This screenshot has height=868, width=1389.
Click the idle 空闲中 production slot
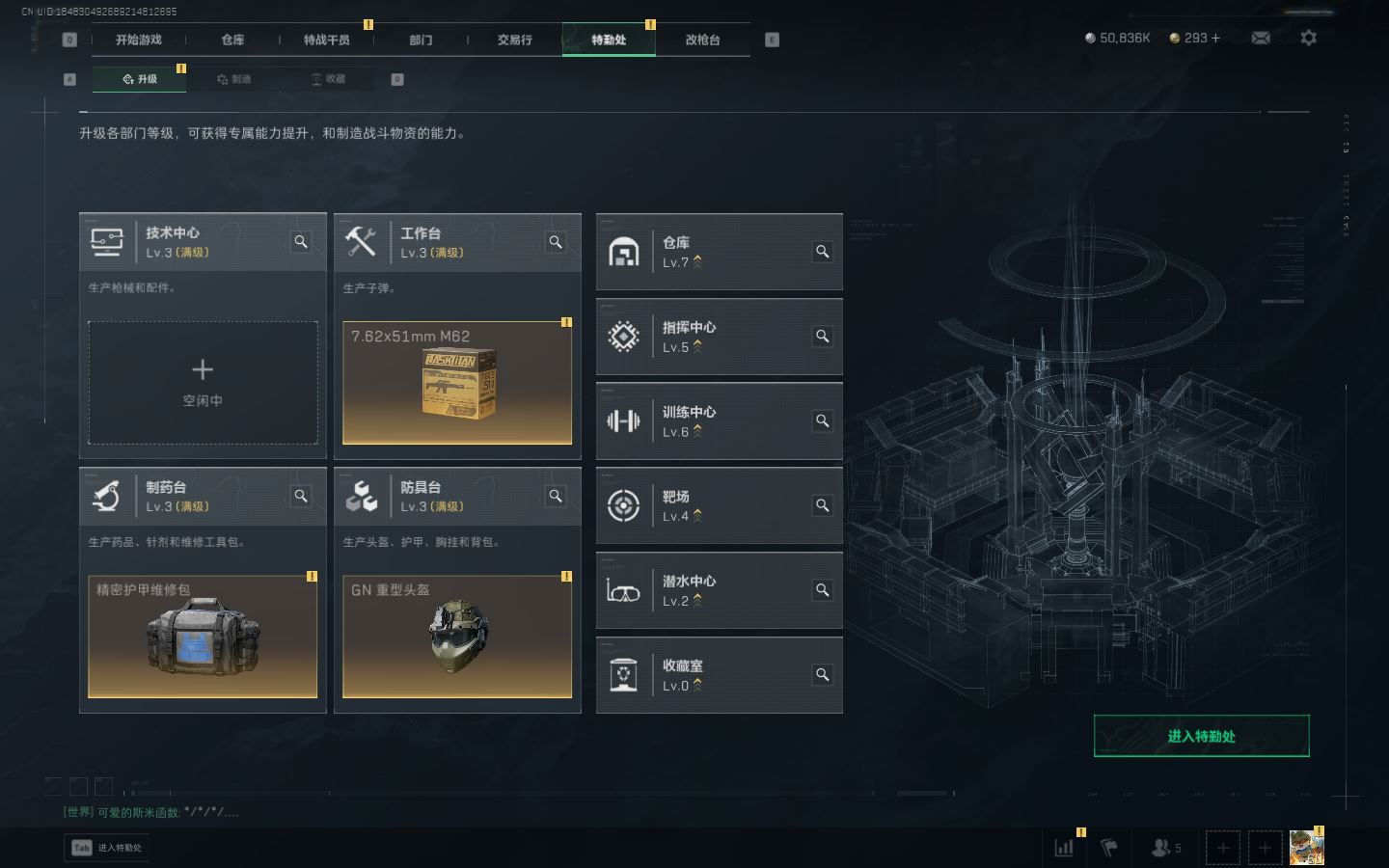[x=203, y=383]
